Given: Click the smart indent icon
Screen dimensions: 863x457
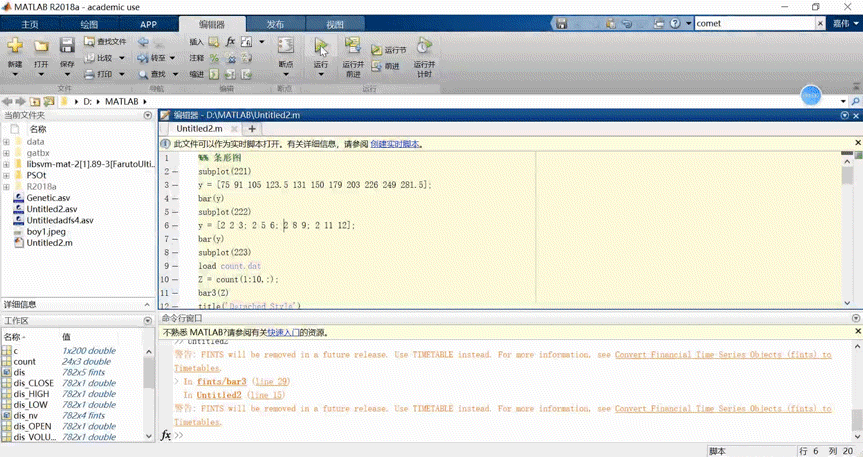Looking at the screenshot, I should [x=214, y=74].
